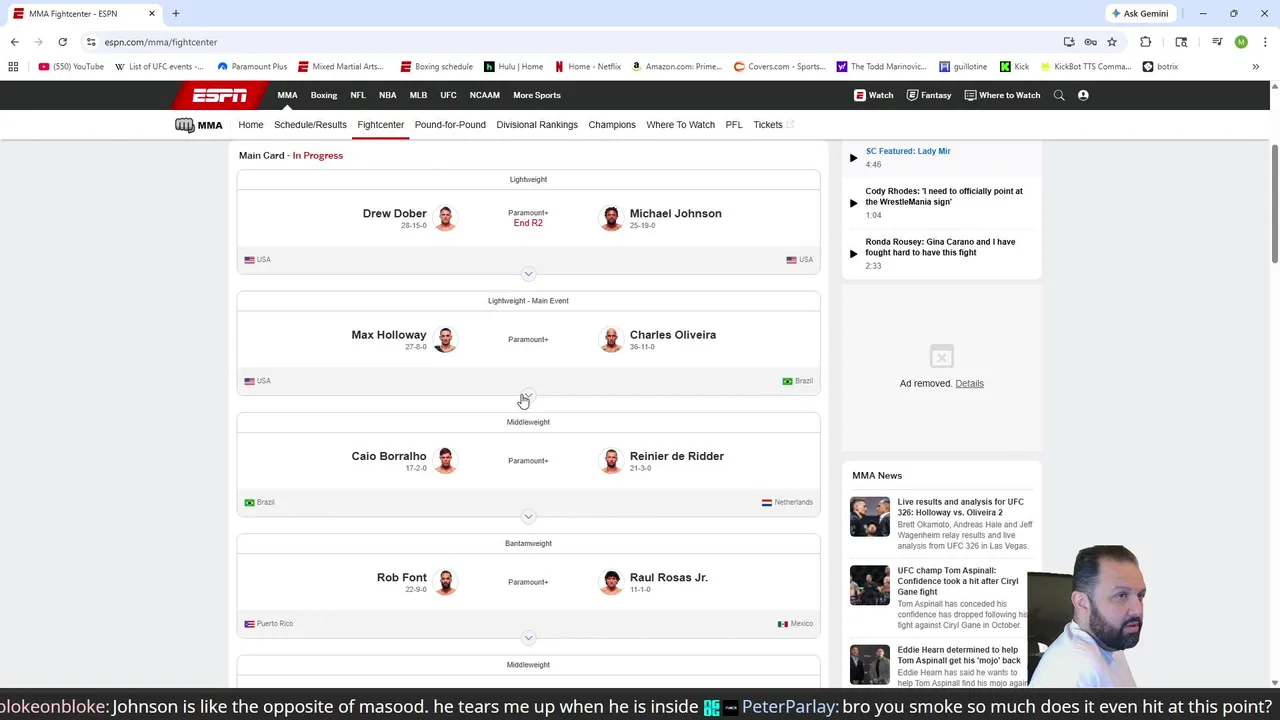This screenshot has width=1280, height=720.
Task: Reload the page with the refresh icon
Action: click(x=62, y=42)
